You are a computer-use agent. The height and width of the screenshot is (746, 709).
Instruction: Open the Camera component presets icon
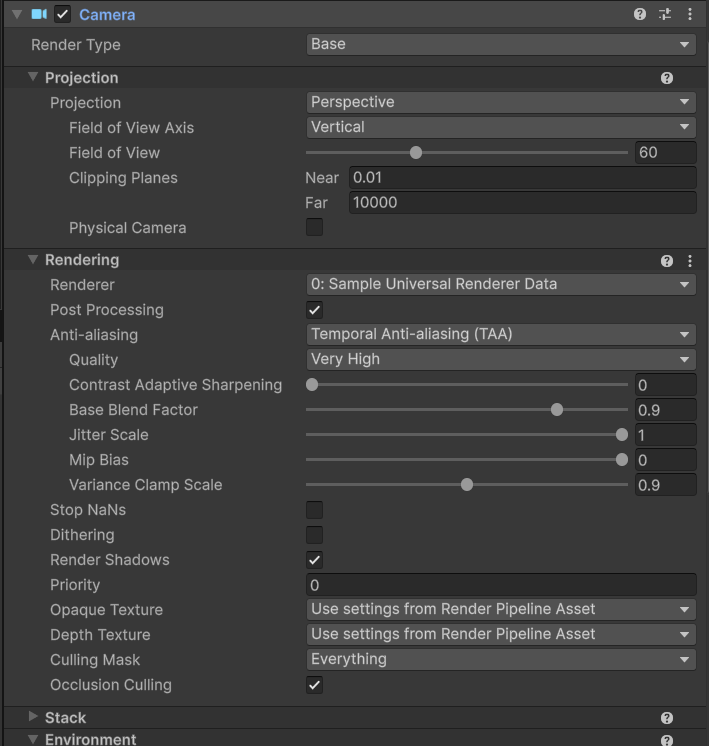tap(665, 14)
